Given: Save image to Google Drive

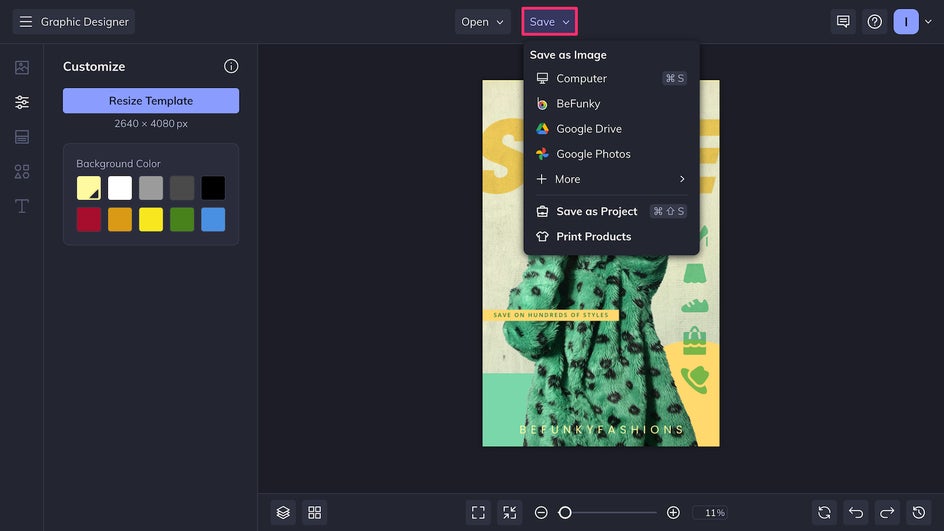Looking at the screenshot, I should point(611,129).
